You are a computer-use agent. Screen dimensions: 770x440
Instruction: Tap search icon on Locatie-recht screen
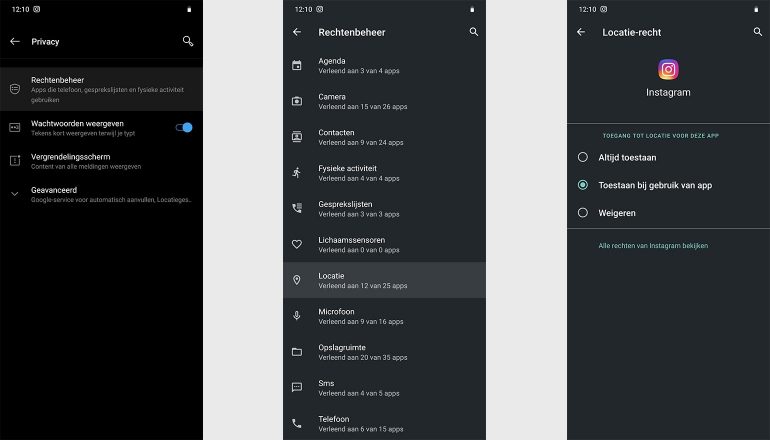coord(758,32)
